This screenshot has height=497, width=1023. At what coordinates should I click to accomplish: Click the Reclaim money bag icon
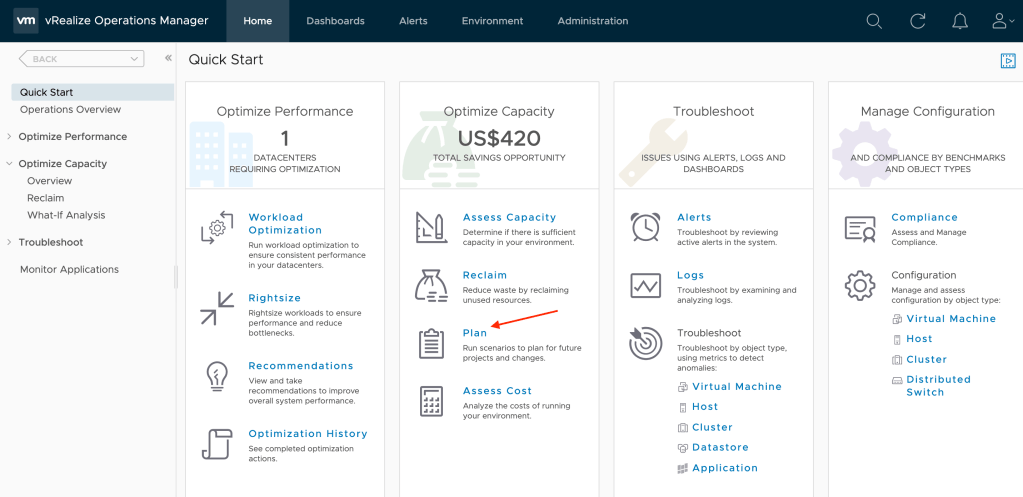point(431,286)
